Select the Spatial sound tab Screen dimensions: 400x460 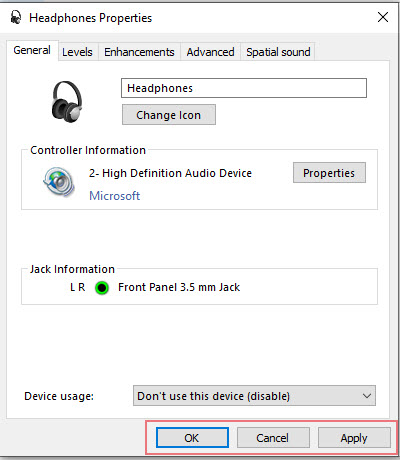[x=278, y=52]
